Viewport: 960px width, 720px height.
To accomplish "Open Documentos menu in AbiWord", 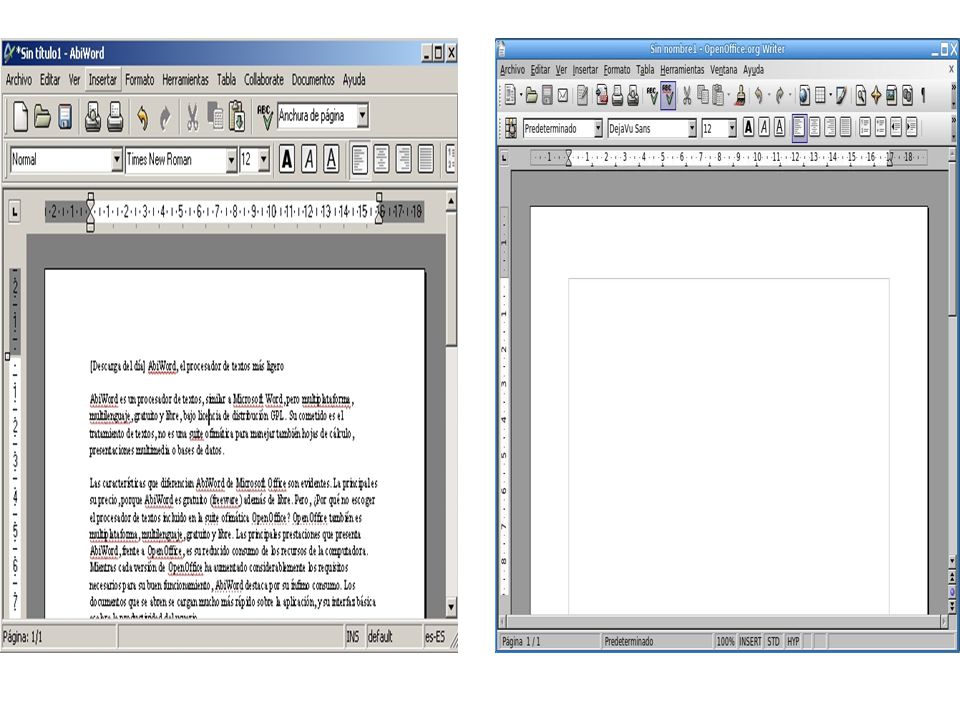I will 313,80.
